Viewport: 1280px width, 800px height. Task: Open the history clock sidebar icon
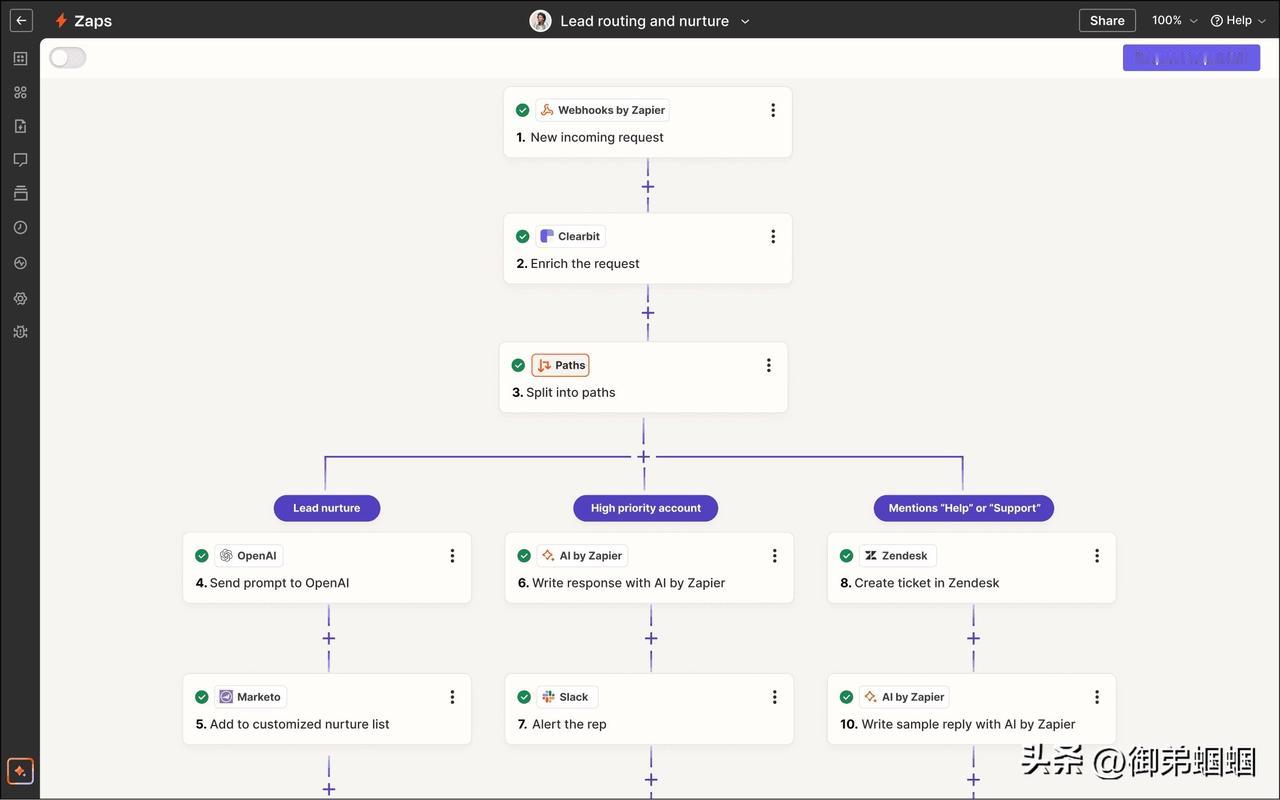coord(20,228)
